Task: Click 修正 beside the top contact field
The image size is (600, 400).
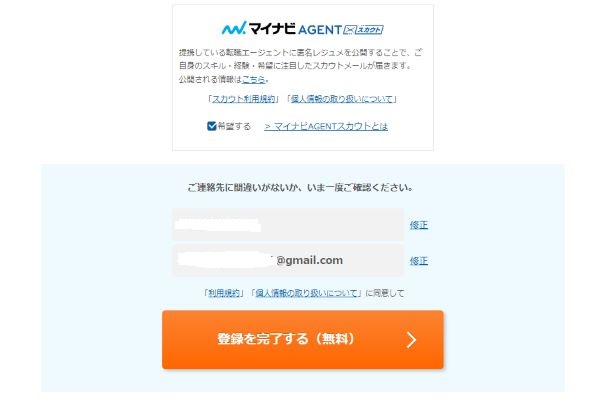Action: (x=419, y=225)
